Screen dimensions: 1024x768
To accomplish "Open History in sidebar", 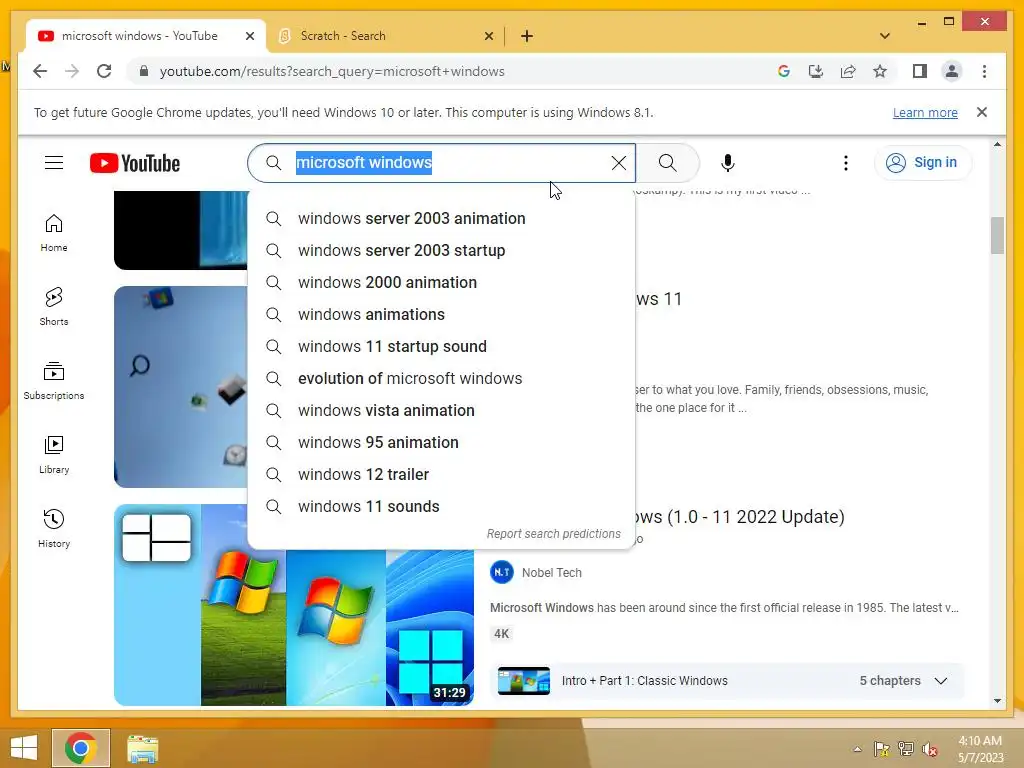I will coord(54,528).
